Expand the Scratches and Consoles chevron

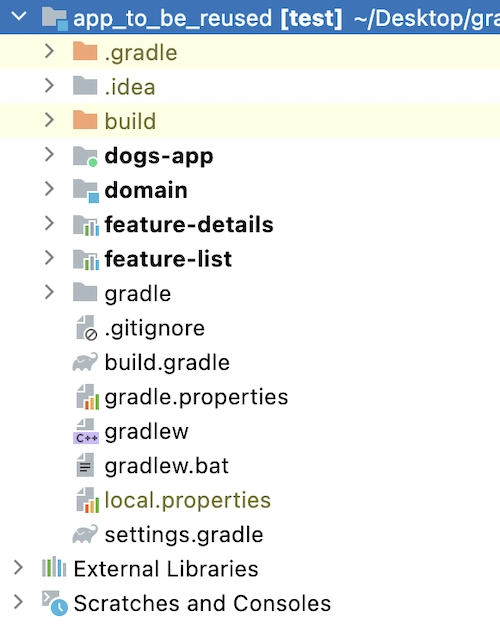point(18,602)
